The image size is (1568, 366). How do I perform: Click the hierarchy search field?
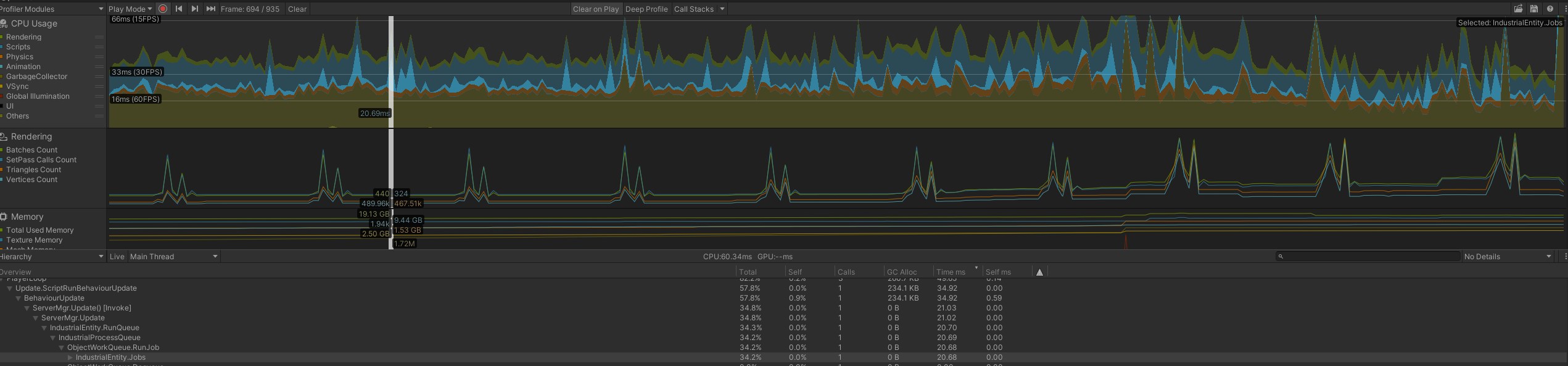1368,257
